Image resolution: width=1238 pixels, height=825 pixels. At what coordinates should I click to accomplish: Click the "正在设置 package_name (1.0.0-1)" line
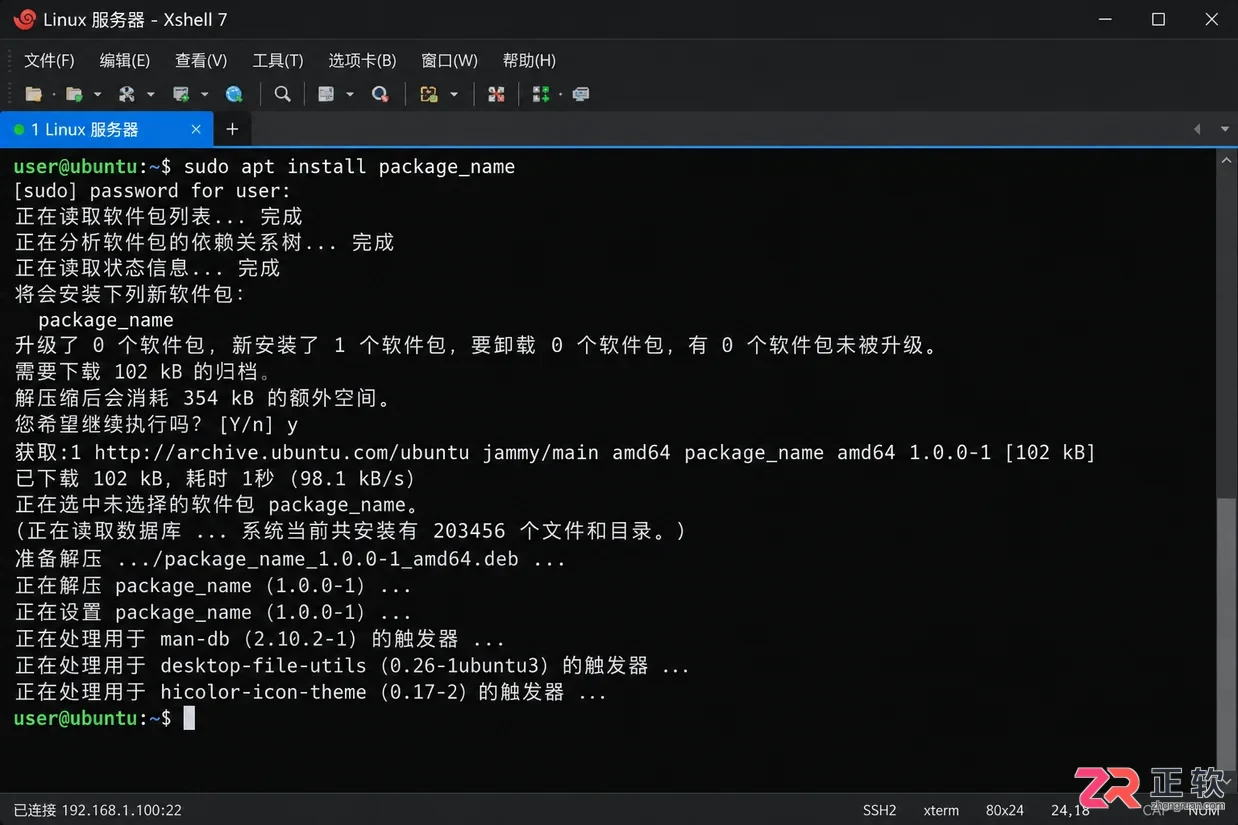point(213,612)
